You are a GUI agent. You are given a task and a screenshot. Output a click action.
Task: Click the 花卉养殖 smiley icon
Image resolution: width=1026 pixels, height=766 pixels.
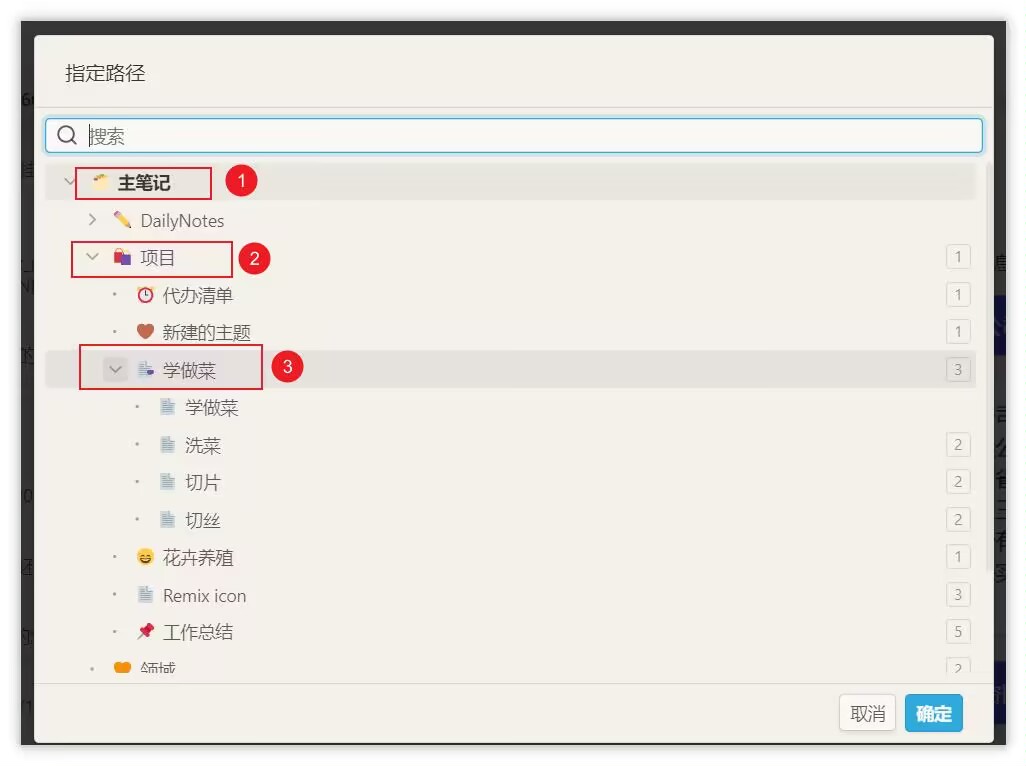click(145, 557)
